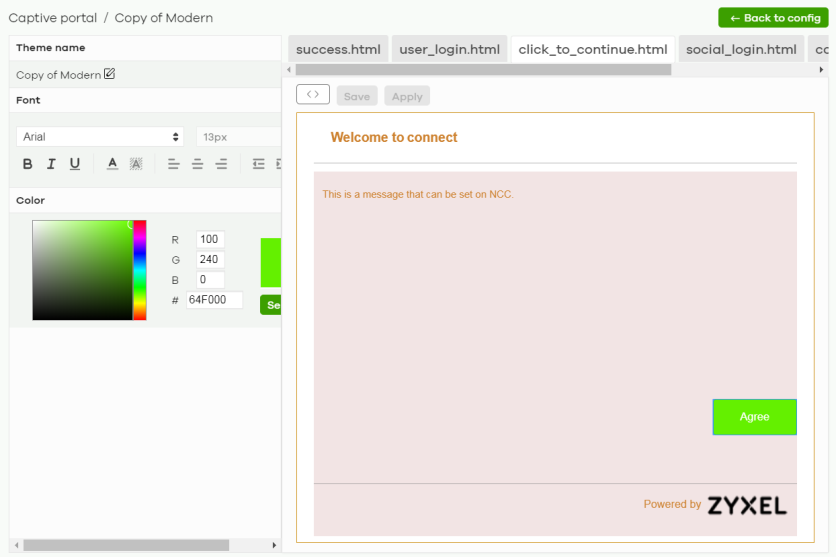Open the user_login.html tab
This screenshot has height=557, width=836.
tap(449, 49)
